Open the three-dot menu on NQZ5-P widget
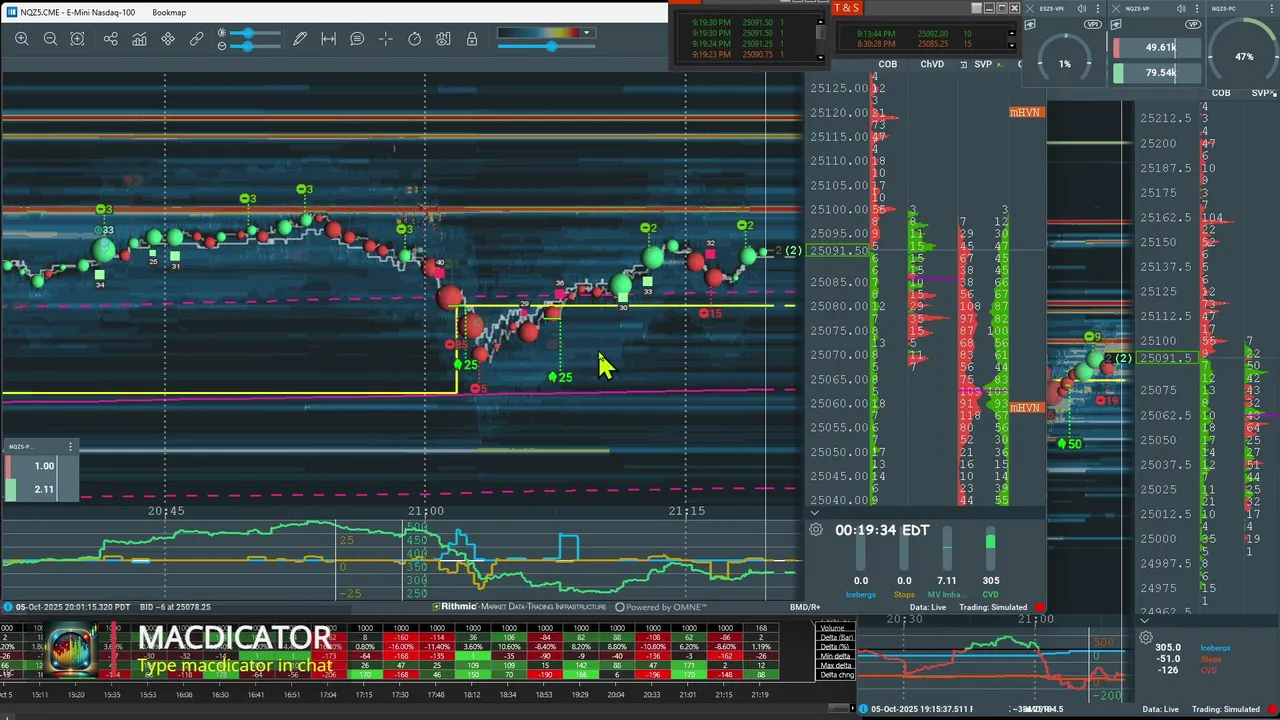This screenshot has width=1280, height=720. click(70, 446)
